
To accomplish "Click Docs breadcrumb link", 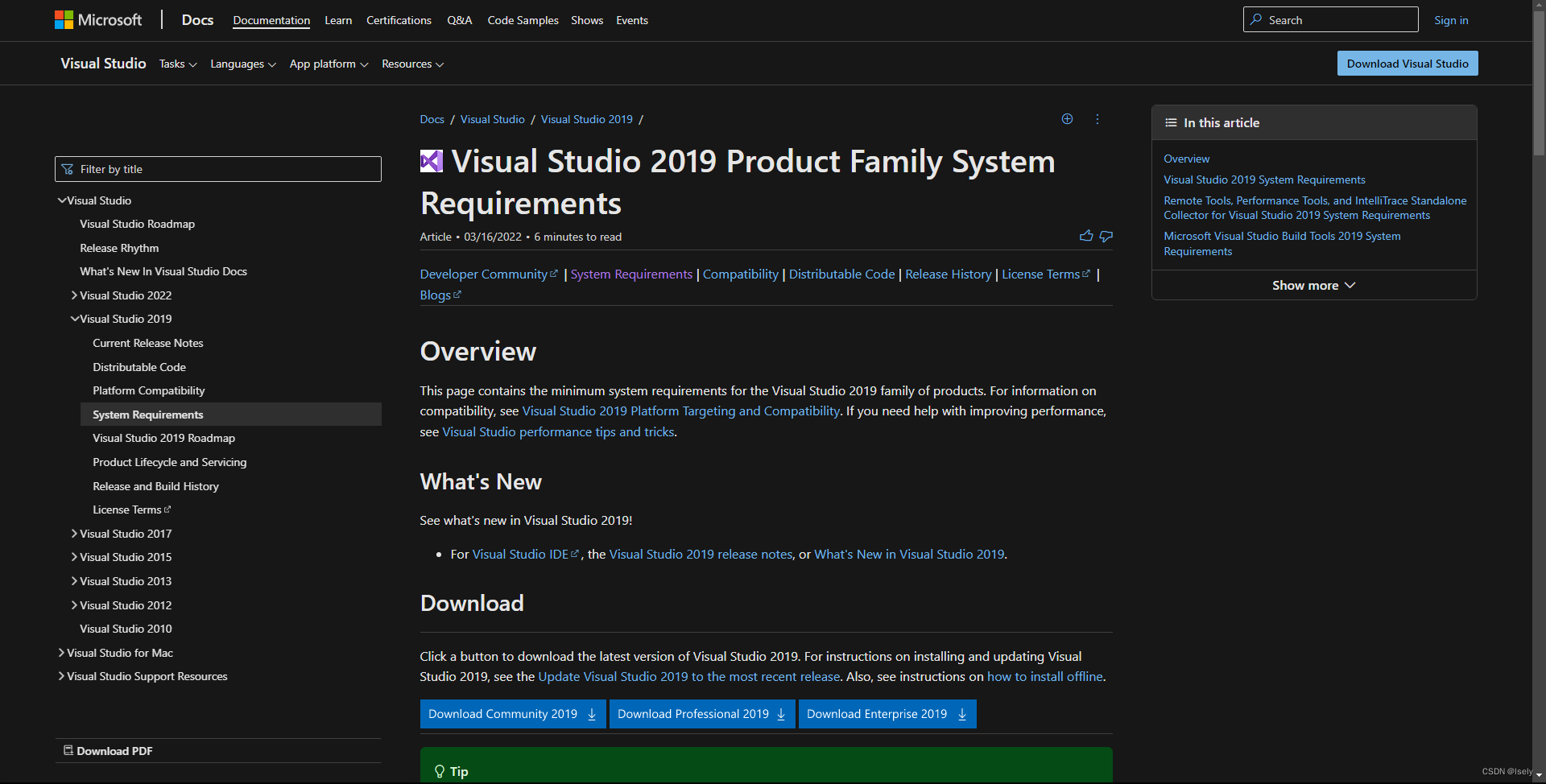I will (x=432, y=119).
